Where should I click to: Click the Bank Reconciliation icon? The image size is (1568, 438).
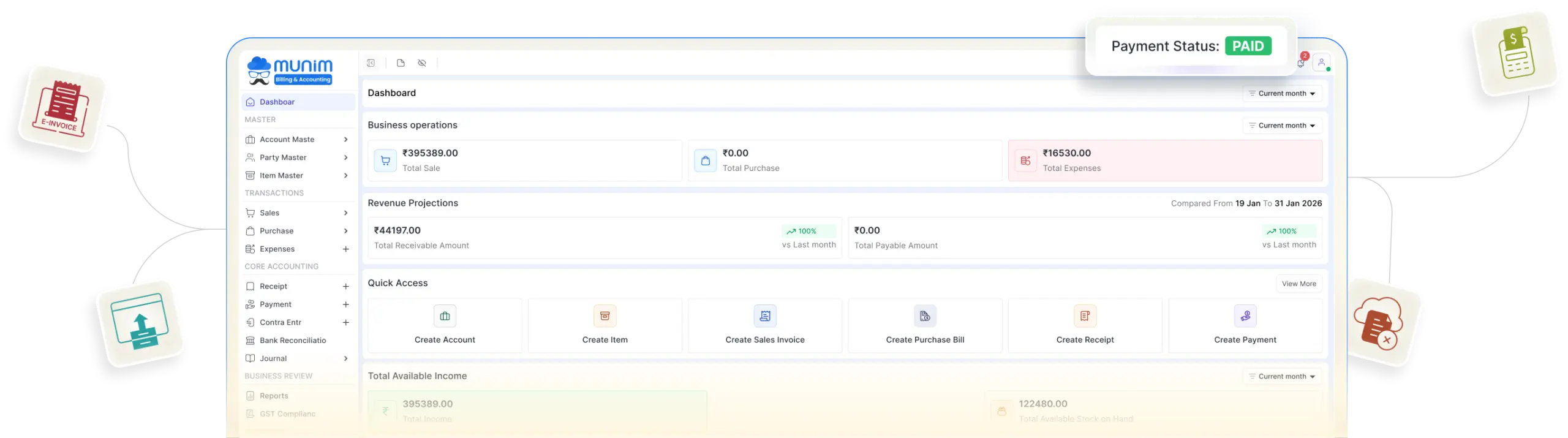(x=250, y=341)
